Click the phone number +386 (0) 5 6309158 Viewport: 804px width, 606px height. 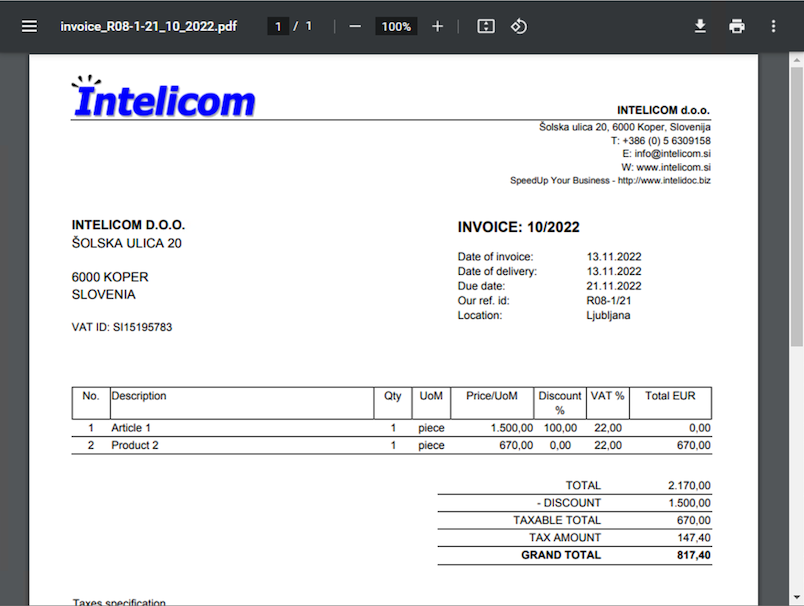[x=667, y=140]
